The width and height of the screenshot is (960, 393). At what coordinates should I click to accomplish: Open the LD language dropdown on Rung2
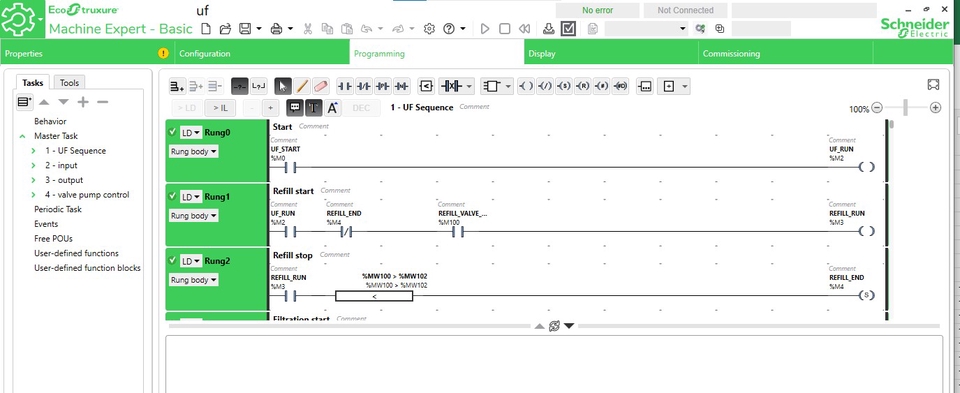pyautogui.click(x=190, y=261)
